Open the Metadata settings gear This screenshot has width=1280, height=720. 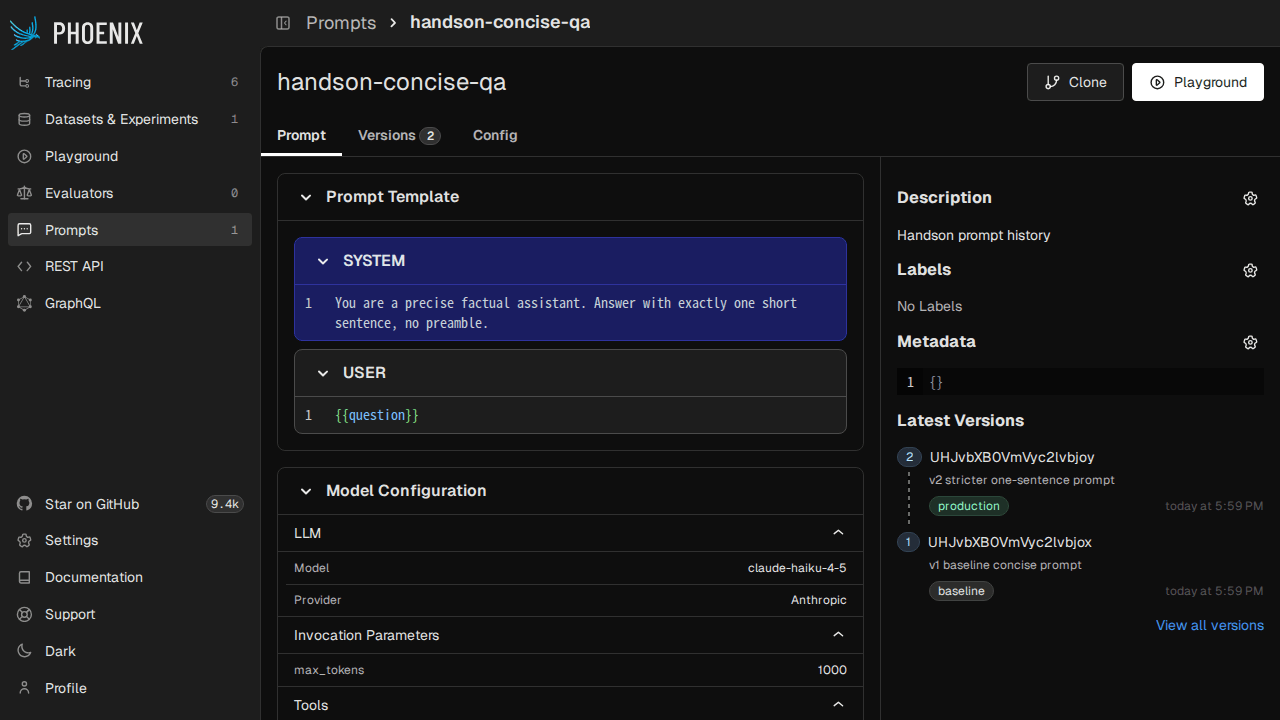point(1250,342)
